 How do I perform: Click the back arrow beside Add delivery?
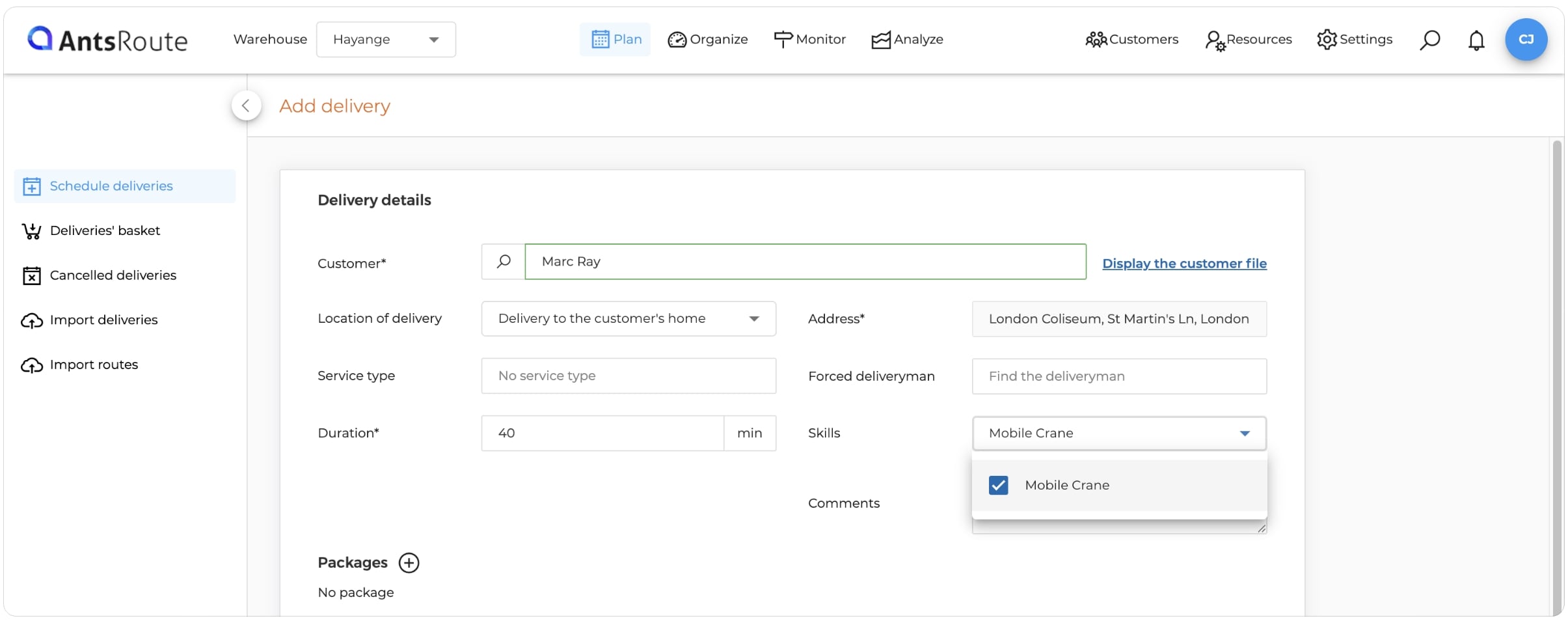(x=246, y=105)
